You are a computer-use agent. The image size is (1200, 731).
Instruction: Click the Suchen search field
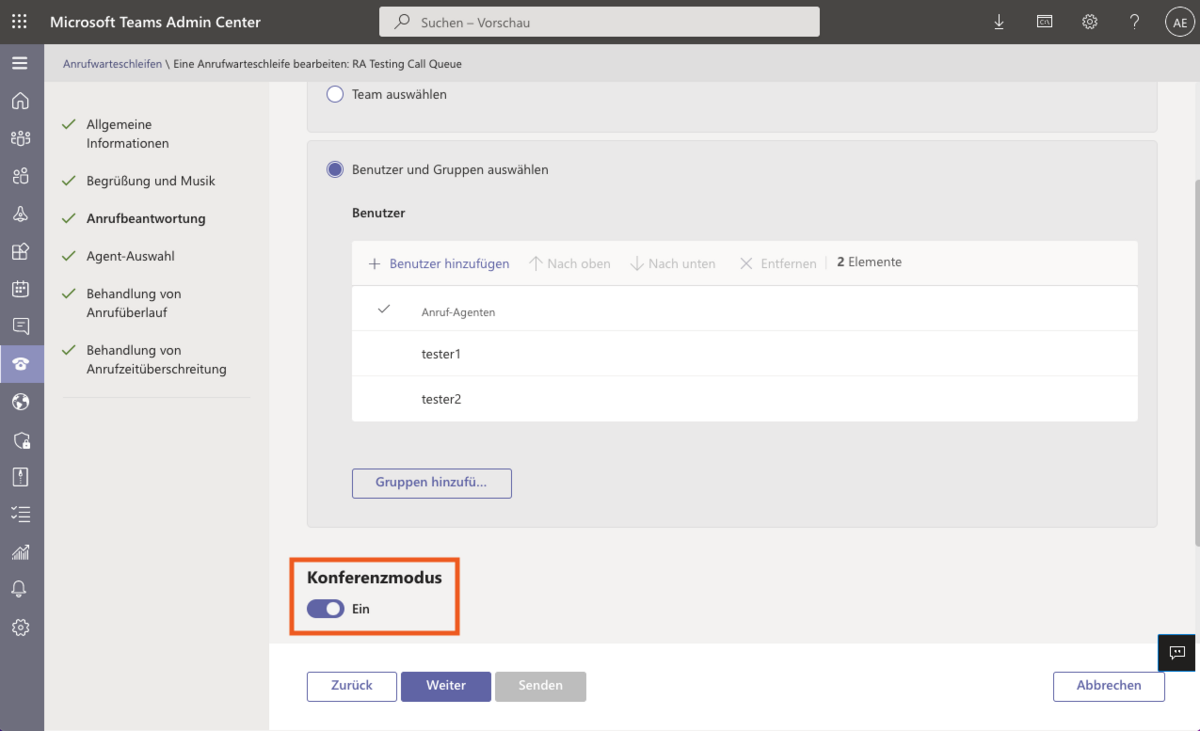coord(600,22)
